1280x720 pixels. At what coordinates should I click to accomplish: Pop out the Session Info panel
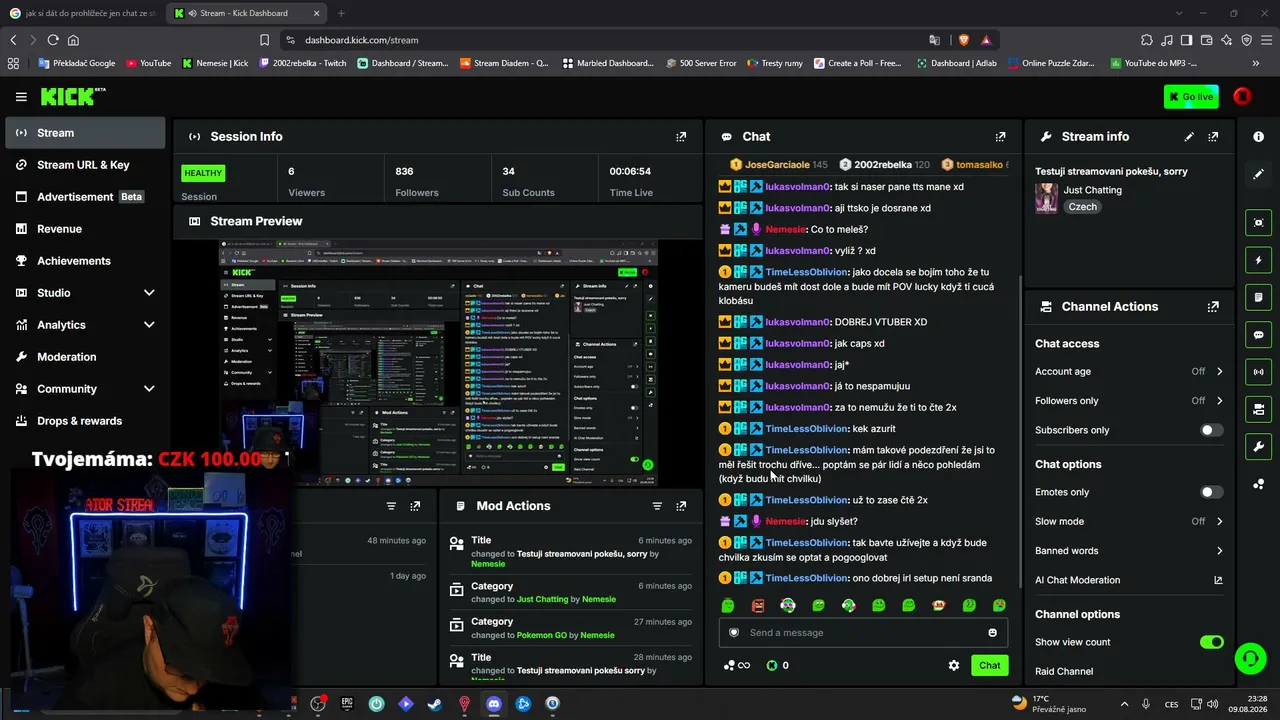681,137
